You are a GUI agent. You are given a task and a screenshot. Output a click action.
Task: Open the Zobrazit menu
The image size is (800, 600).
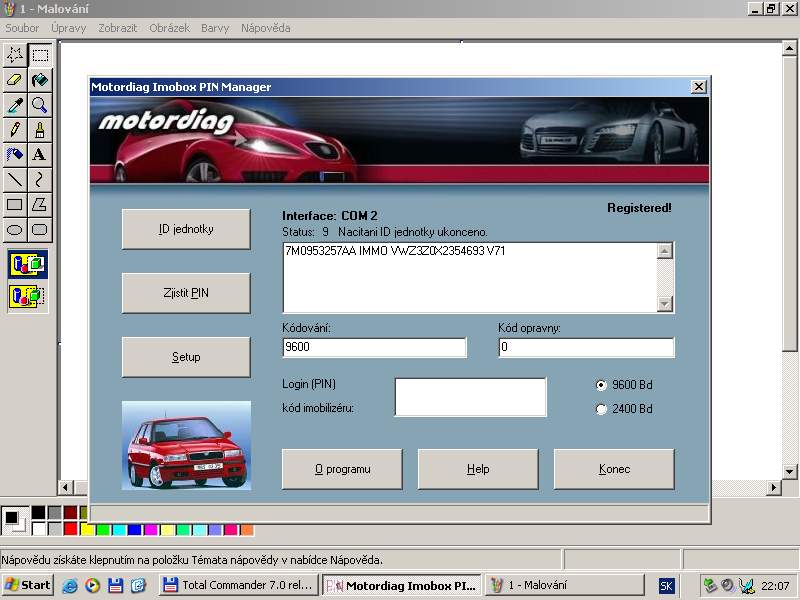point(117,28)
